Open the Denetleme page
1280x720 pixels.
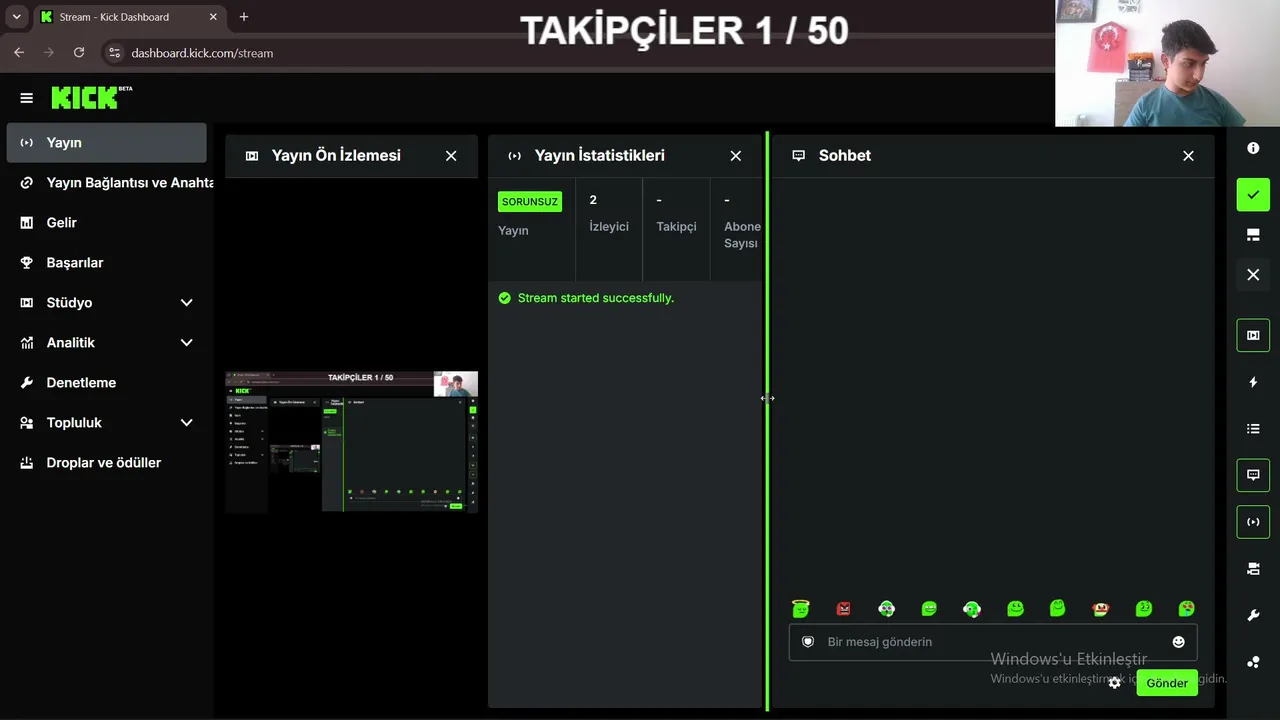[x=107, y=383]
